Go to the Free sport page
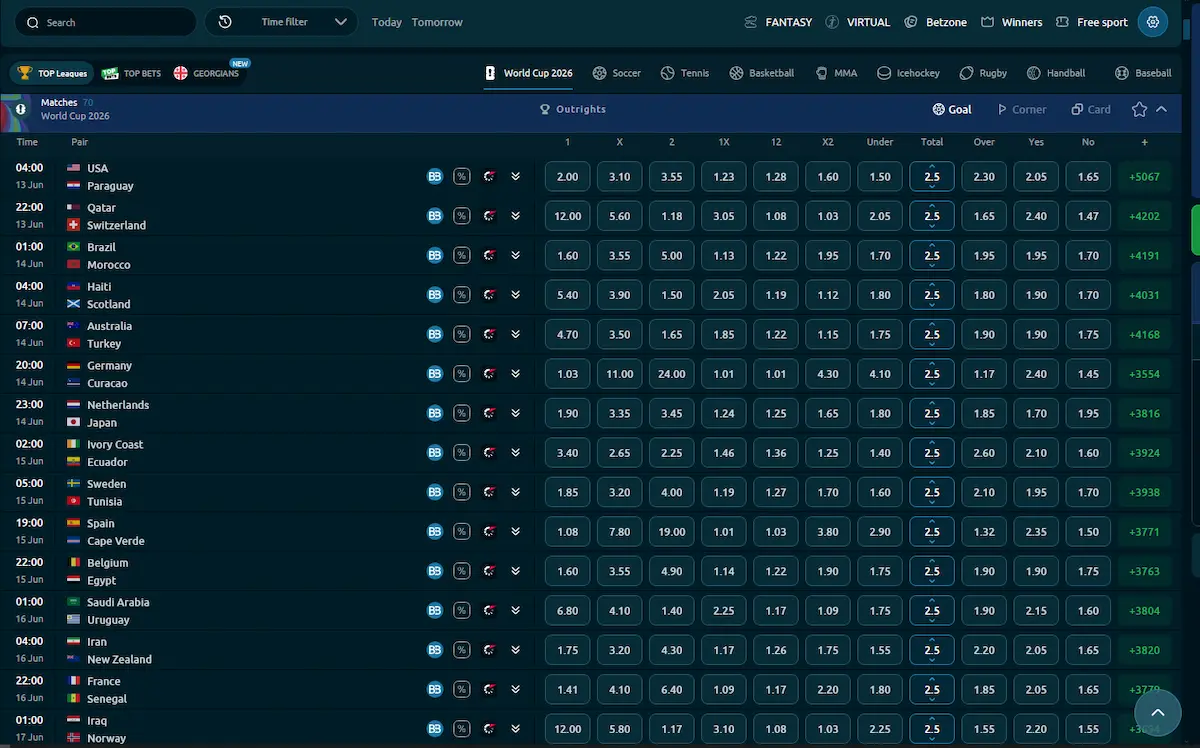Screen dimensions: 1200x748 click(x=1093, y=22)
